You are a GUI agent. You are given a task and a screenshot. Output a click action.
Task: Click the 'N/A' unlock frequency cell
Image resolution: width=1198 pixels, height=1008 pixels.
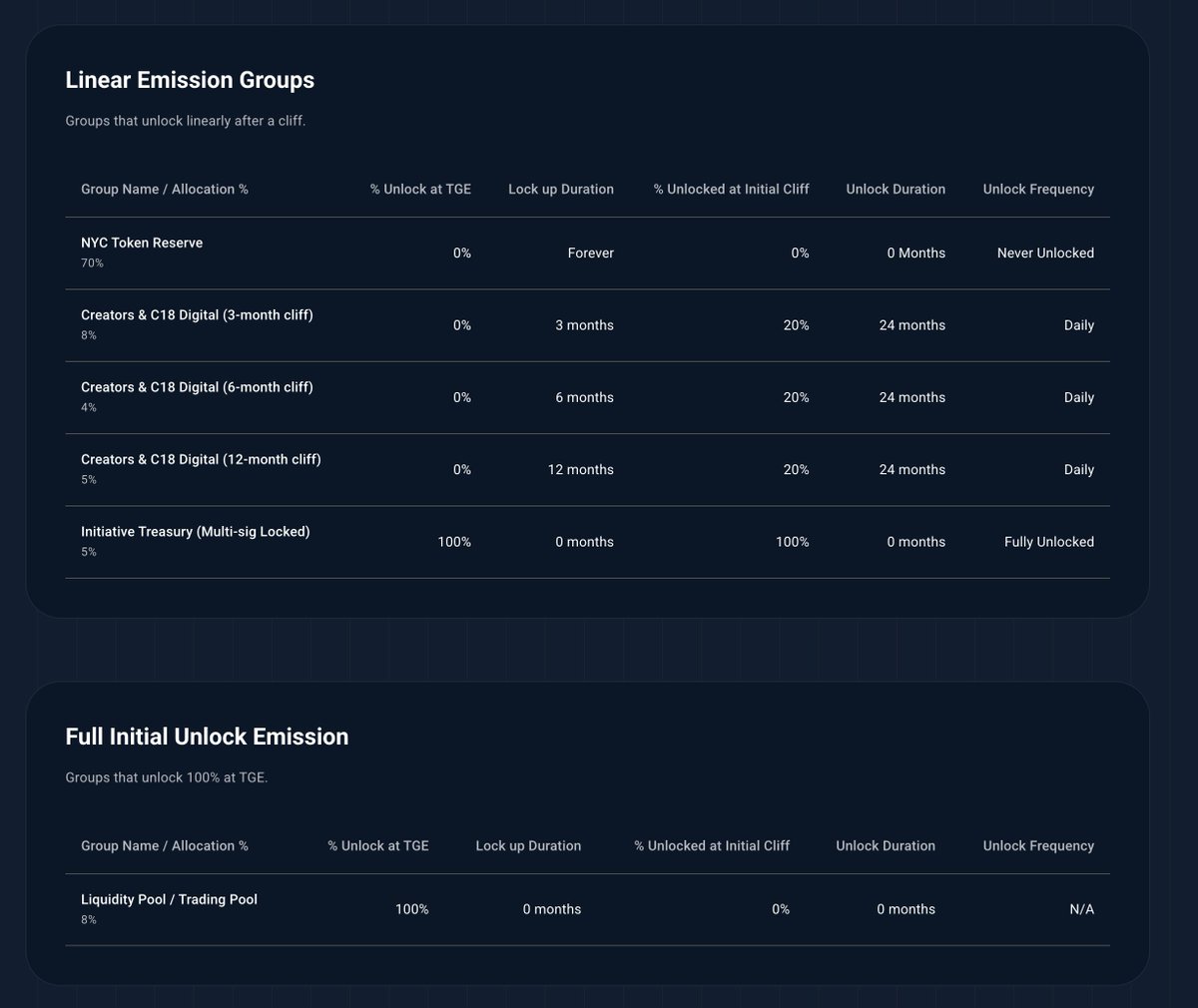(x=1081, y=909)
